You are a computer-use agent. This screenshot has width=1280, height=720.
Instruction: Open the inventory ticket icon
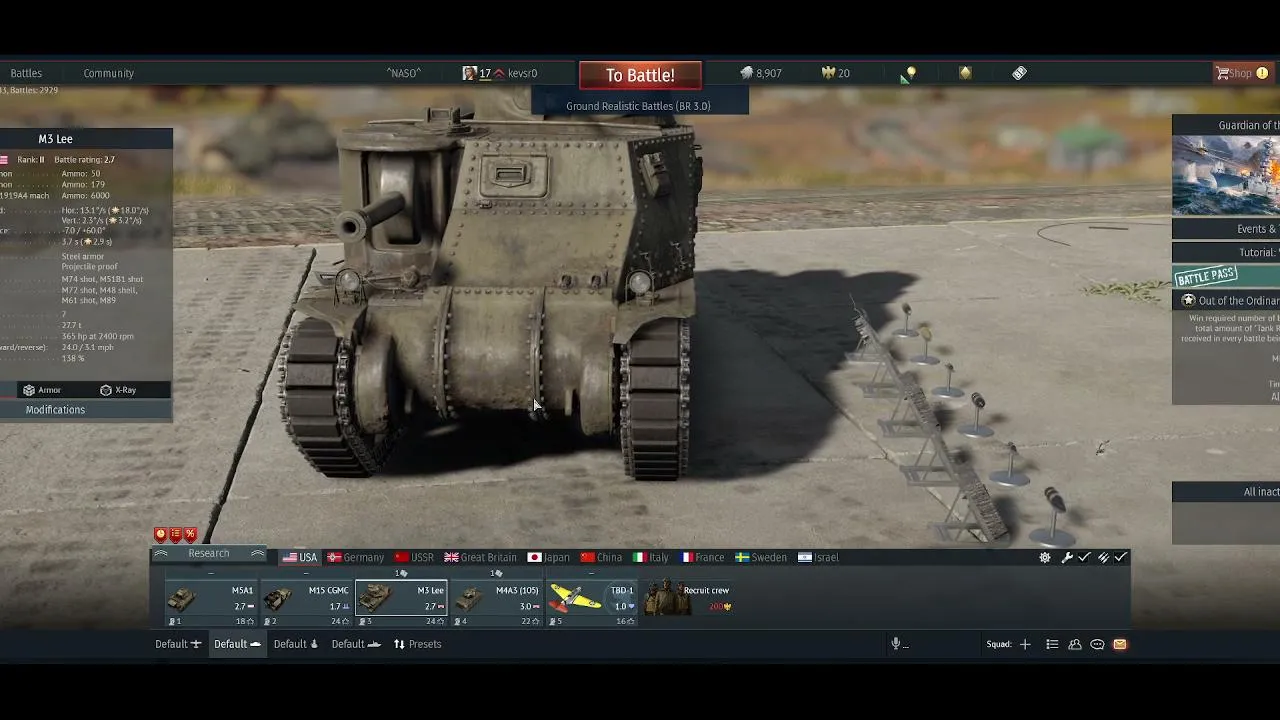(1019, 73)
